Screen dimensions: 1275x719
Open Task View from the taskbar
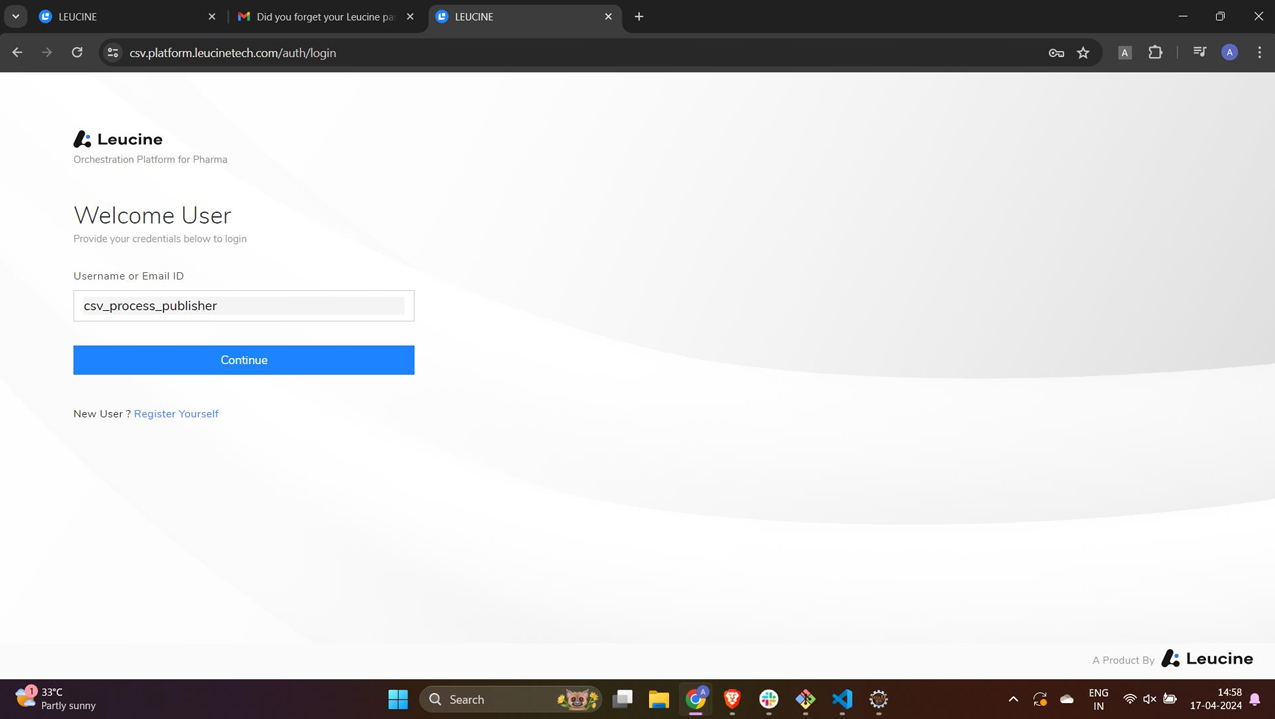click(622, 699)
